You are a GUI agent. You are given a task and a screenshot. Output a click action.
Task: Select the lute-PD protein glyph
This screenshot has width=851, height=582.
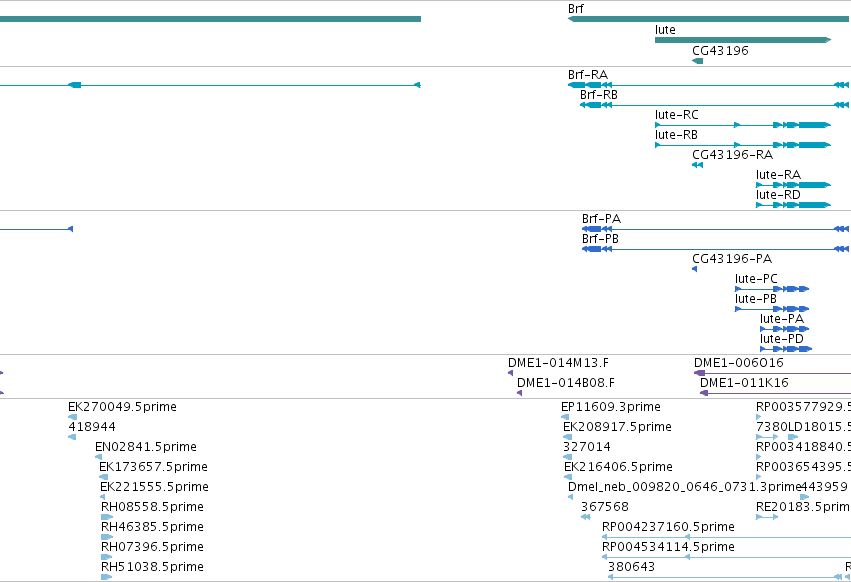coord(786,349)
